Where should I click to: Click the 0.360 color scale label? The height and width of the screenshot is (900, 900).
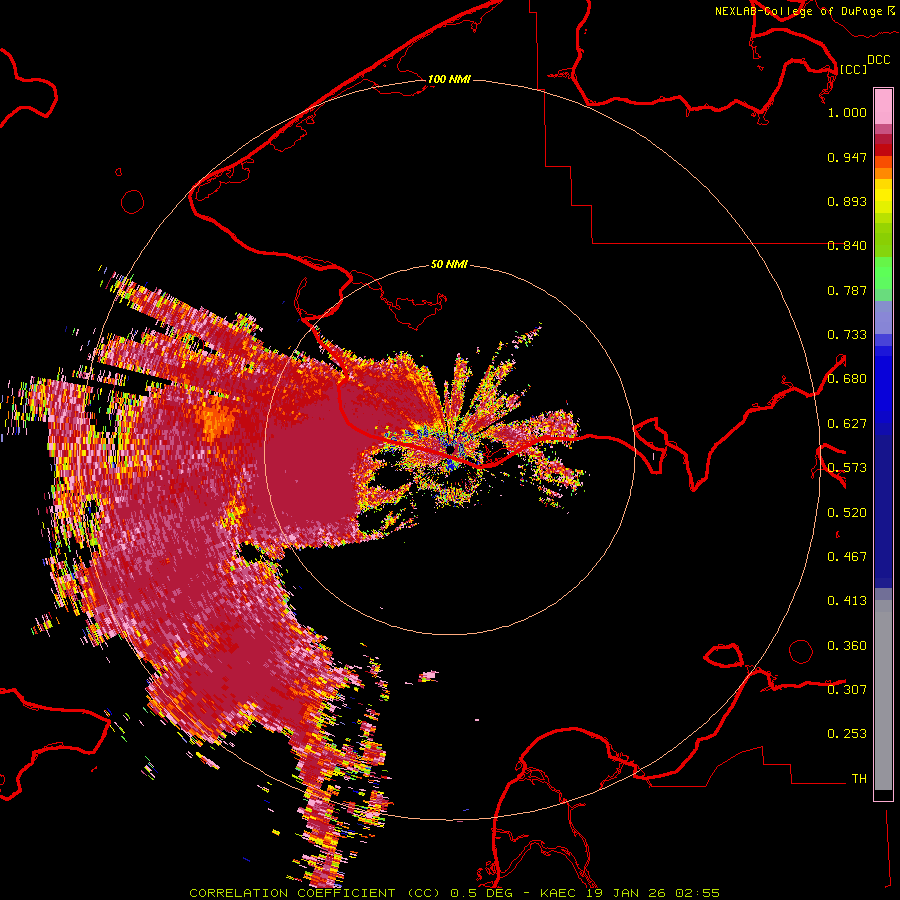(847, 646)
